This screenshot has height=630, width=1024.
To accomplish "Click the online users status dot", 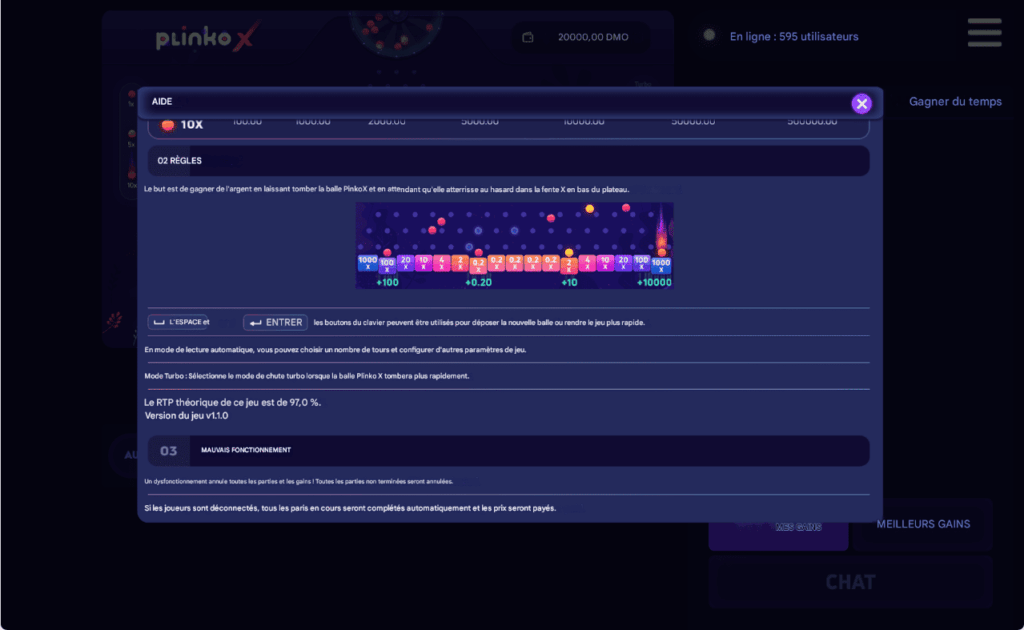I will (x=709, y=36).
